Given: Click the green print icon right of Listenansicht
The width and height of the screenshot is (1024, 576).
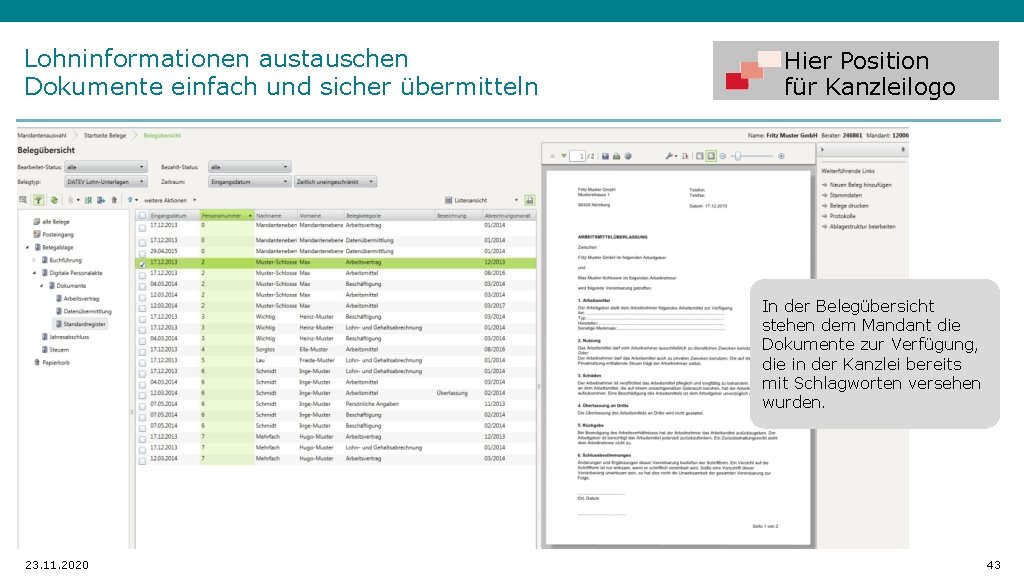Looking at the screenshot, I should click(x=530, y=200).
